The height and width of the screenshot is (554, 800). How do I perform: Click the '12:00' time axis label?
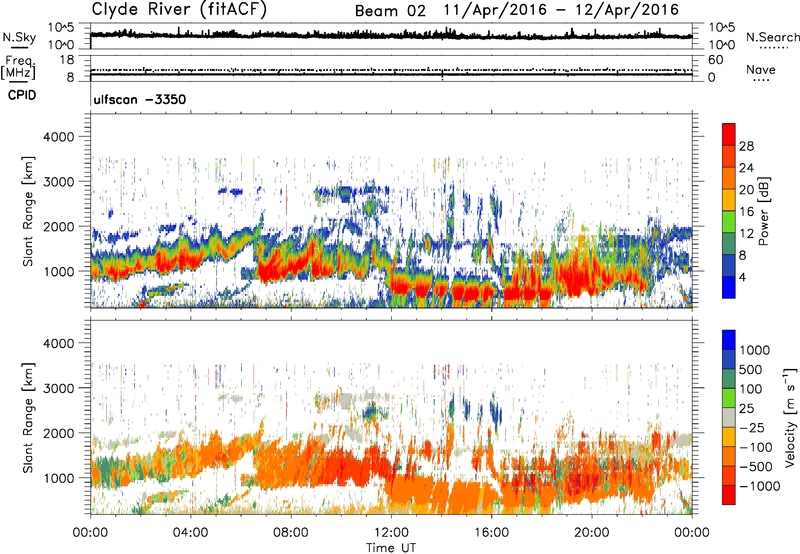click(x=391, y=533)
